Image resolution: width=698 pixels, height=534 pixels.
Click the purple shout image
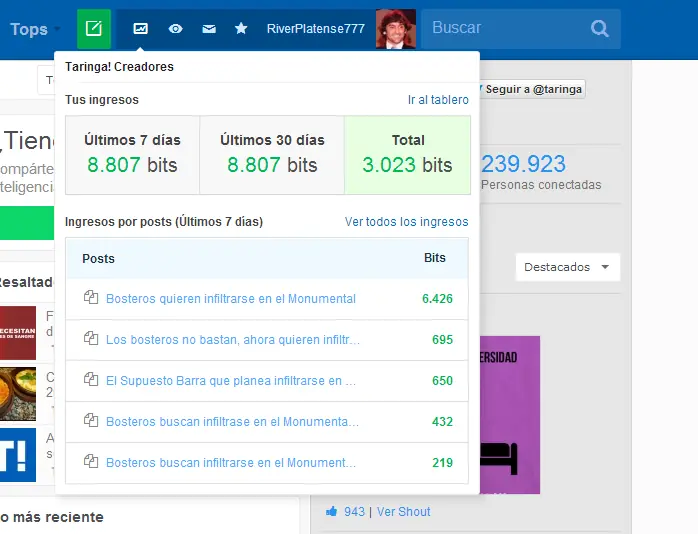(x=510, y=415)
